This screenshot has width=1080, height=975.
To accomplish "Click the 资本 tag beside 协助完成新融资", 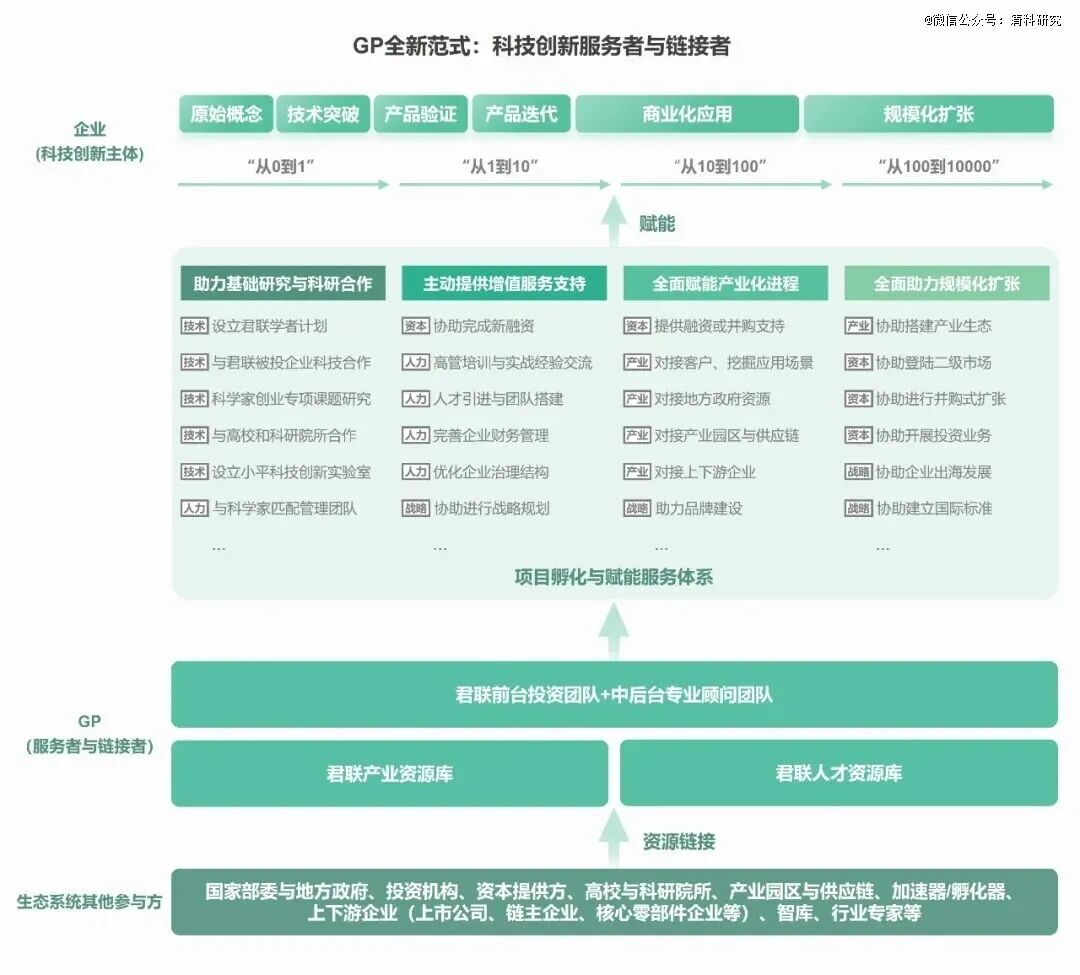I will tap(415, 326).
